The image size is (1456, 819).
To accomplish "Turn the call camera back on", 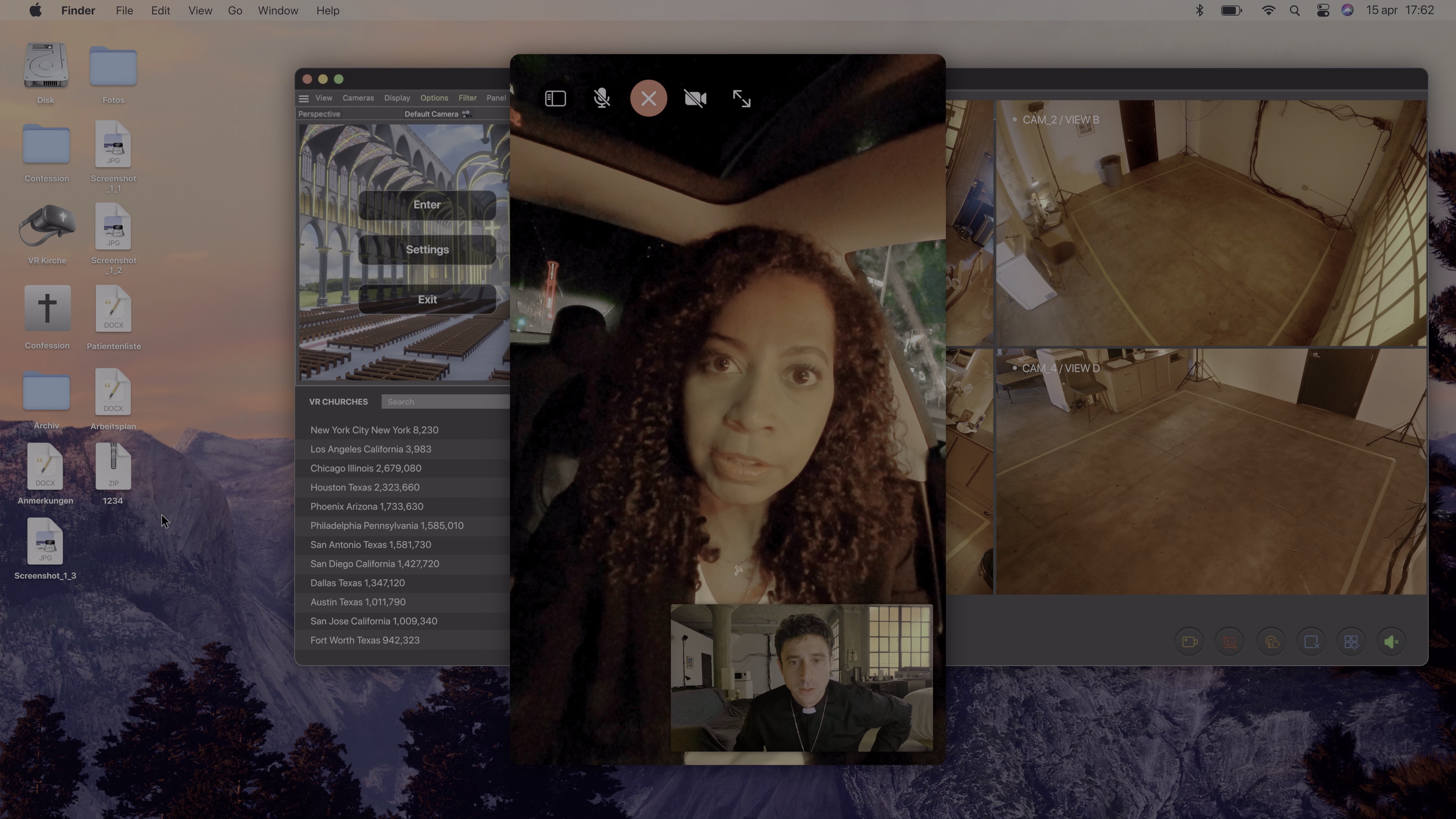I will click(695, 98).
